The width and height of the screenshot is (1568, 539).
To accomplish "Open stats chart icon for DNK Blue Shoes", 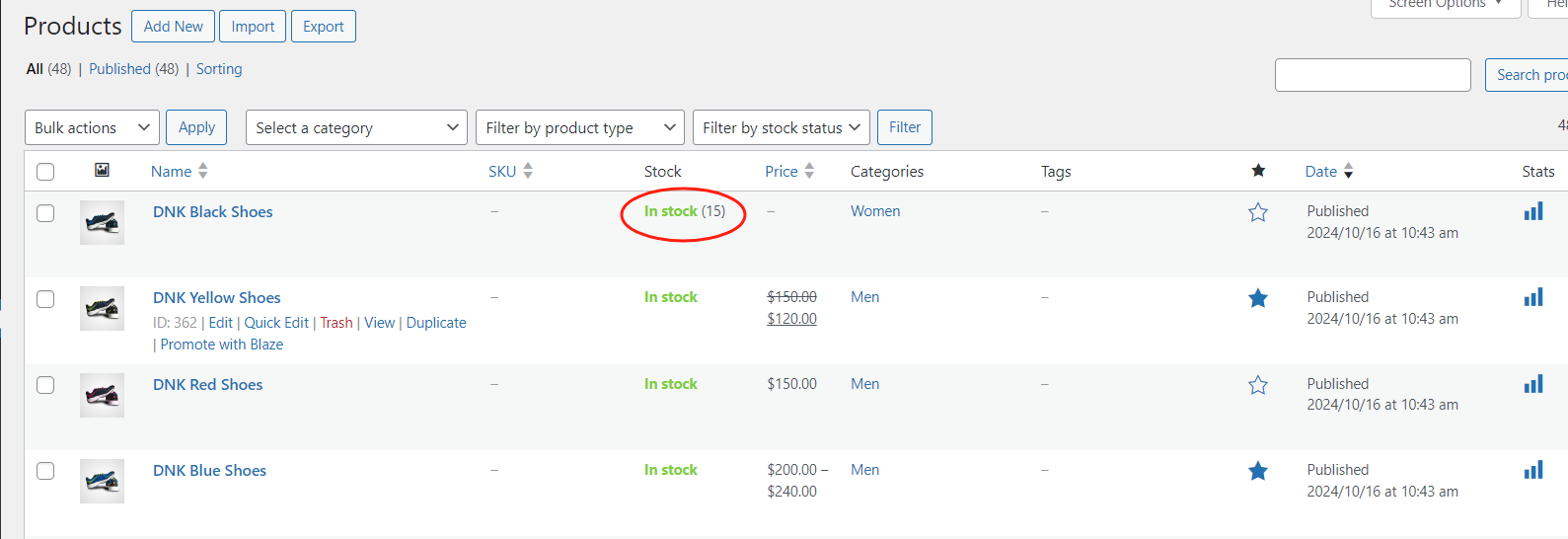I will pyautogui.click(x=1532, y=470).
